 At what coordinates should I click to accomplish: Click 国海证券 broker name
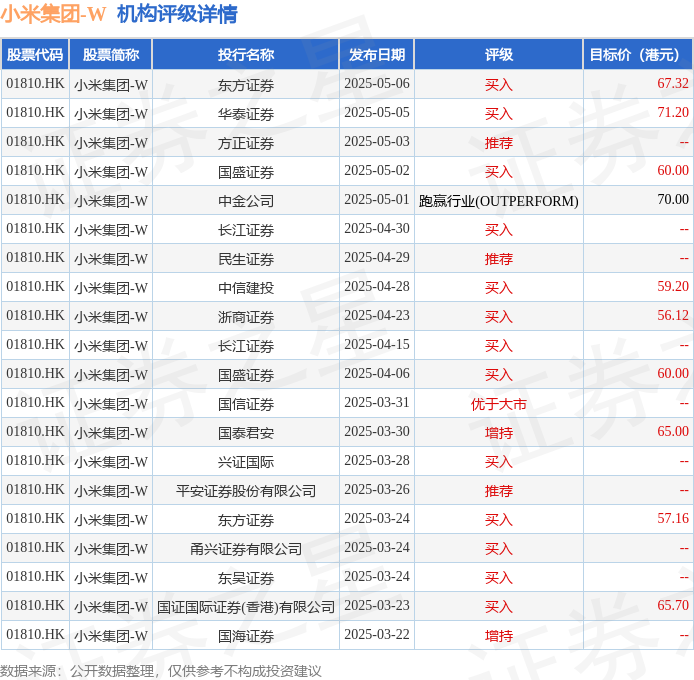(x=246, y=636)
